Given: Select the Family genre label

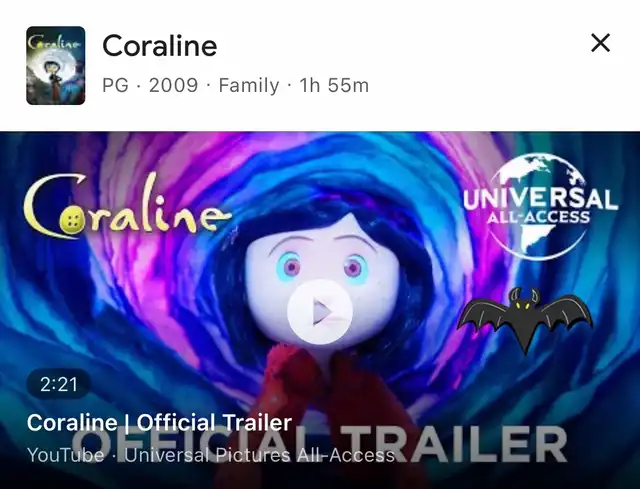Looking at the screenshot, I should pos(249,86).
